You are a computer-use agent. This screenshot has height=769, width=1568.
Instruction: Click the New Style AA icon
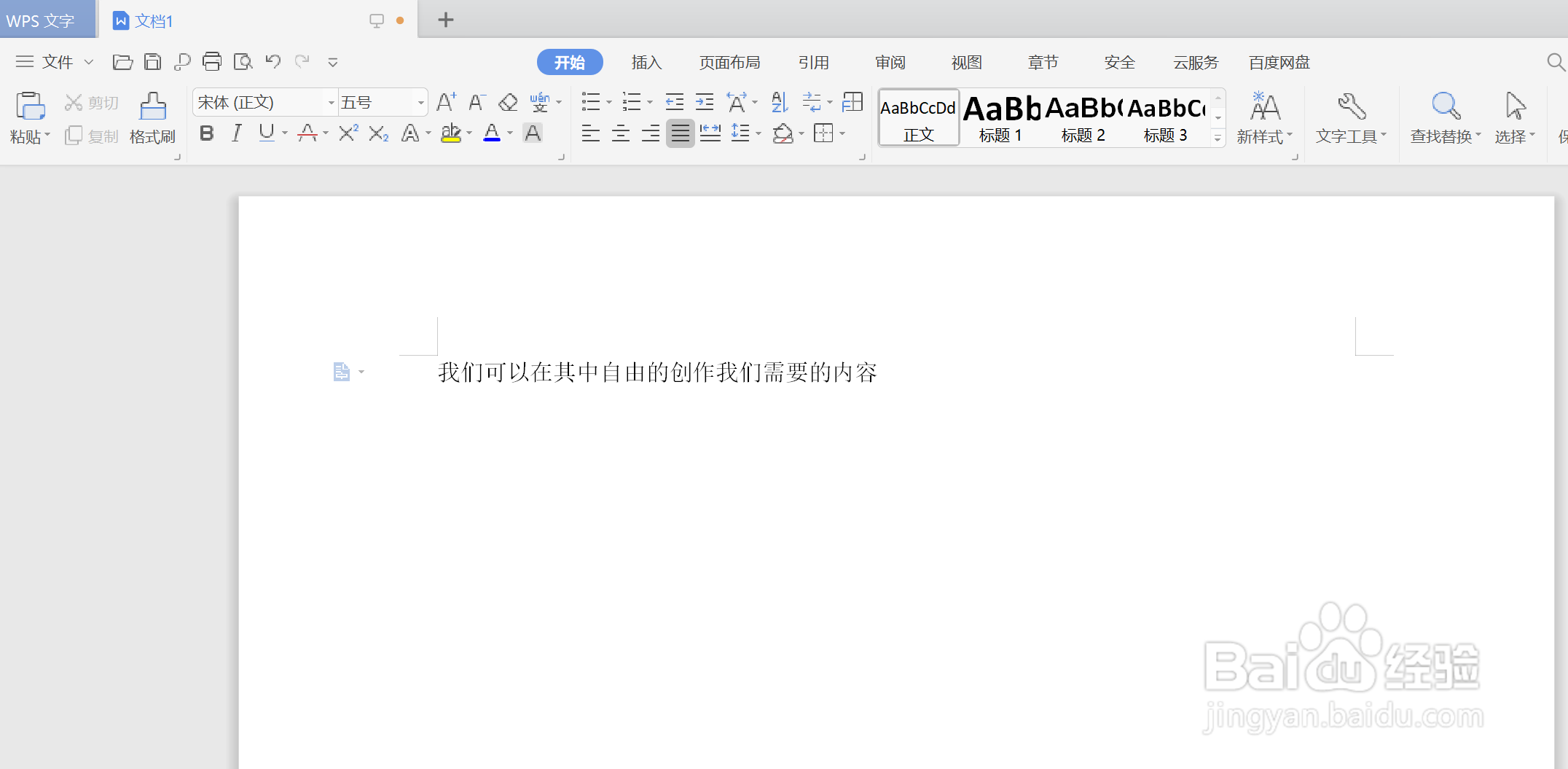point(1265,106)
